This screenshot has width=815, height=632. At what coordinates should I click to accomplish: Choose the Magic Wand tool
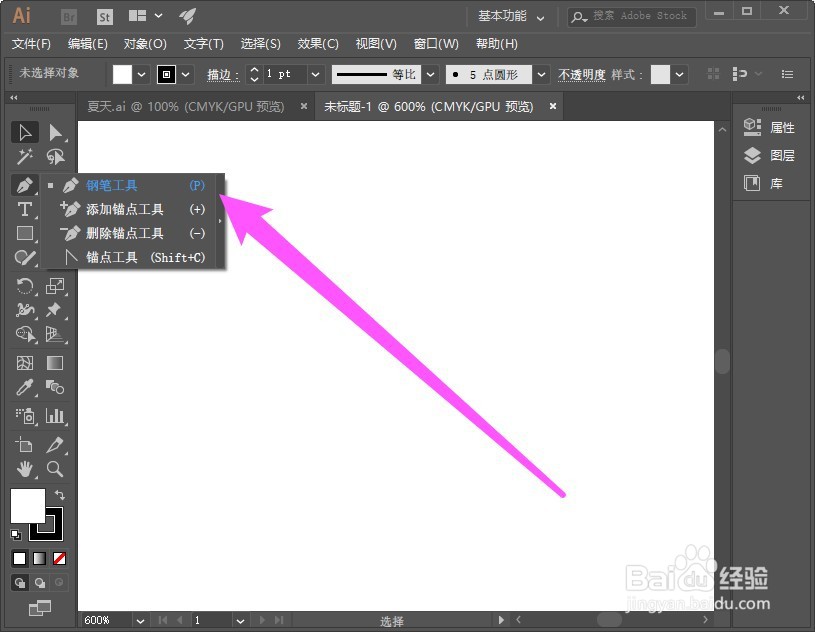pyautogui.click(x=24, y=156)
